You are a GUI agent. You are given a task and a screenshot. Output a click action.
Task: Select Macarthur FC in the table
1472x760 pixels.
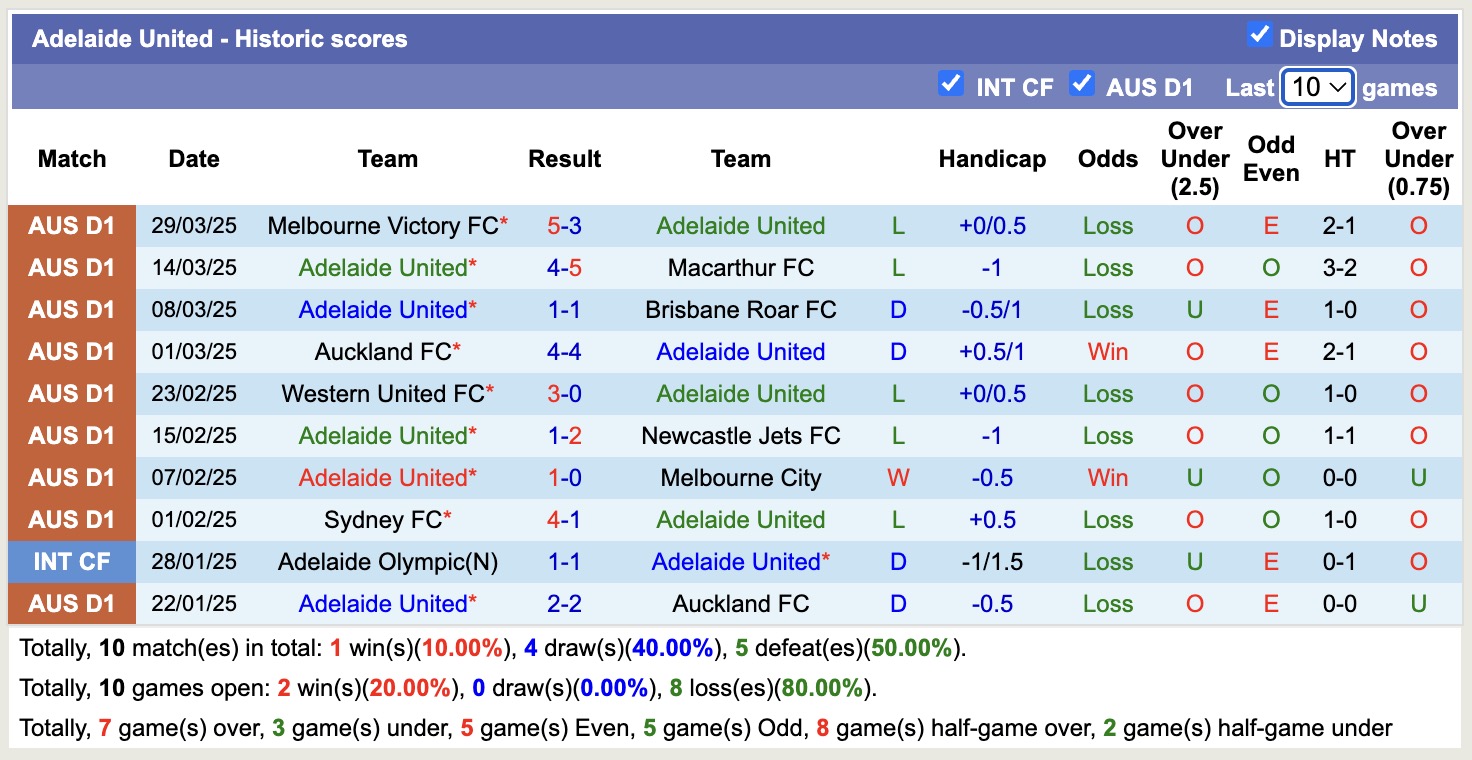[740, 267]
